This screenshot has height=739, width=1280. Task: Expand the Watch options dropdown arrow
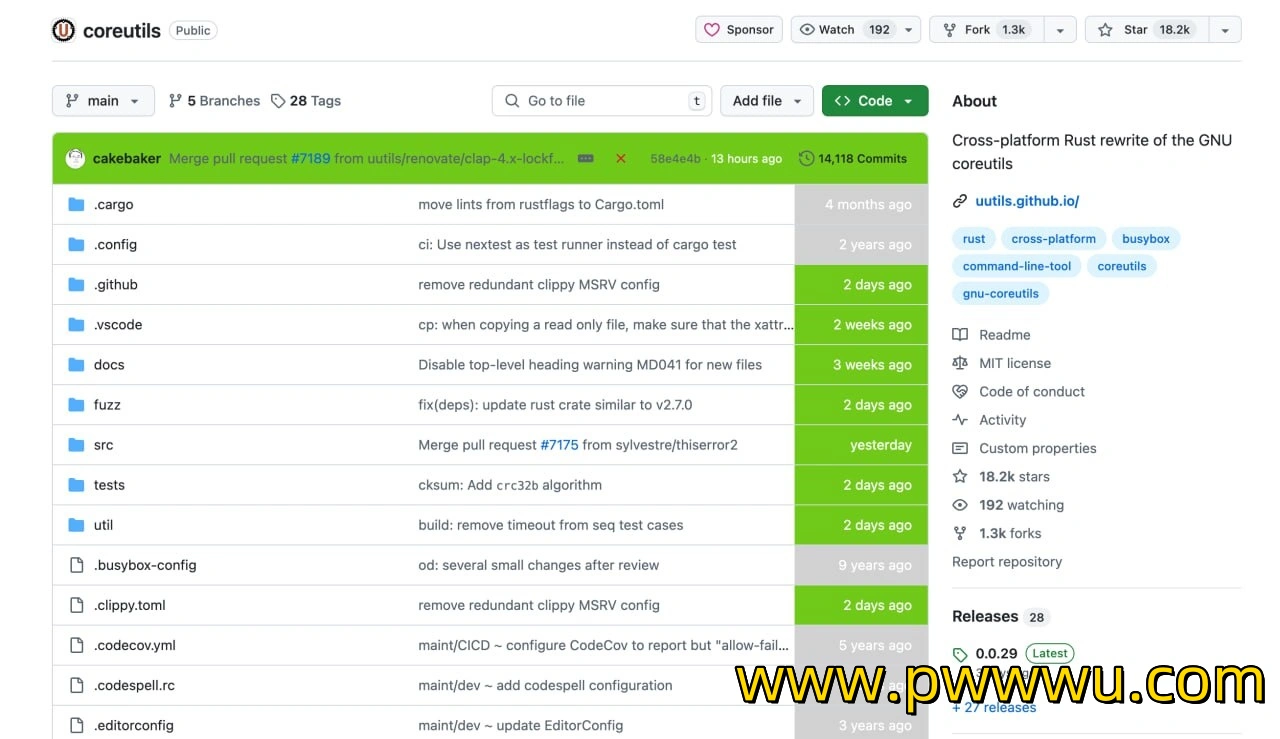pos(909,30)
